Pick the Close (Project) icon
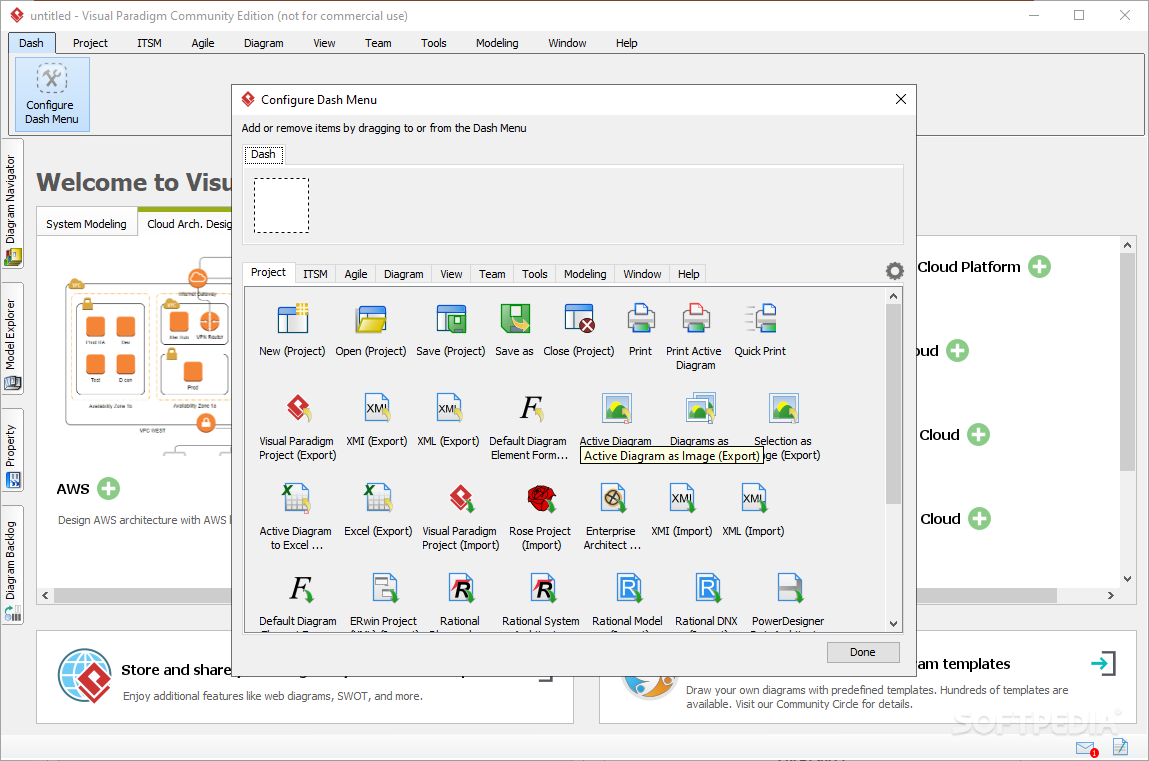 tap(579, 319)
